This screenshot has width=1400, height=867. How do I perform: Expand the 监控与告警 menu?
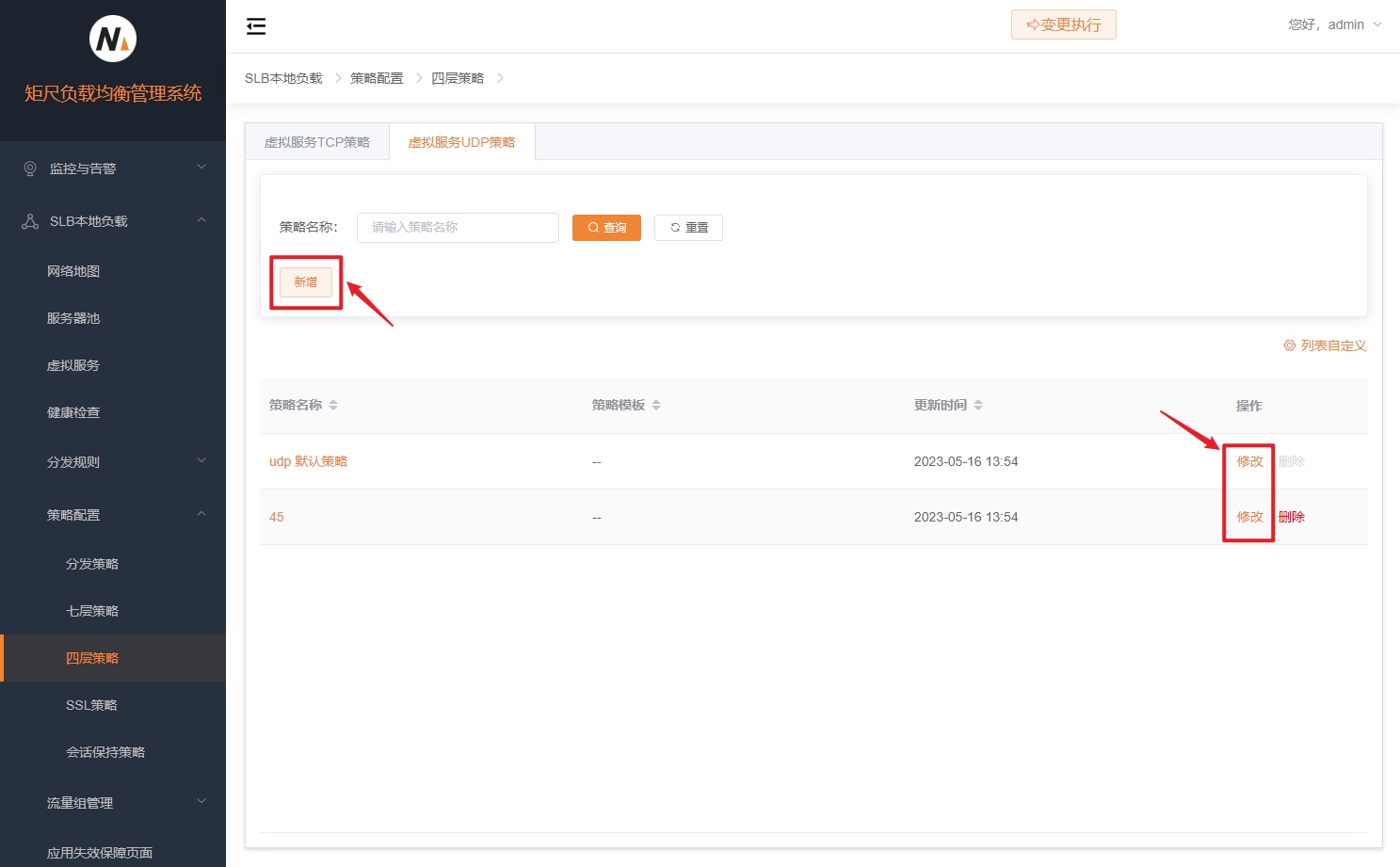tap(113, 169)
